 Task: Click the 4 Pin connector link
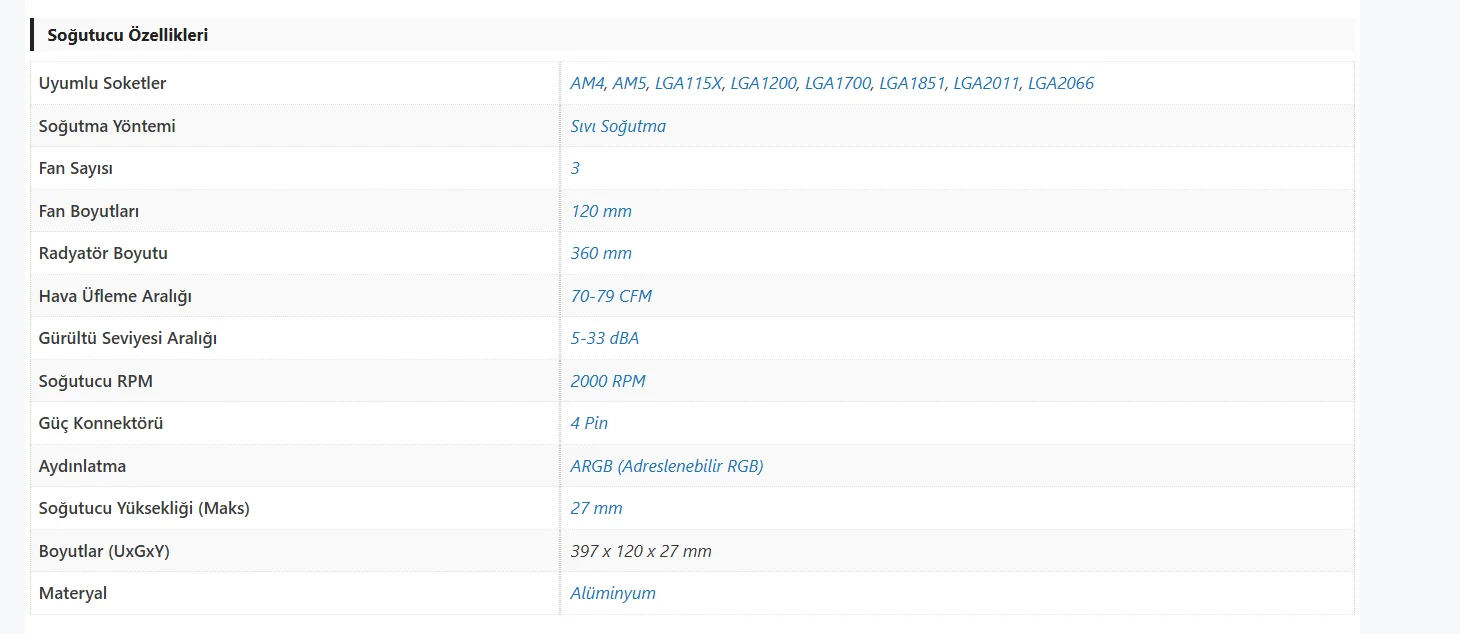point(589,423)
